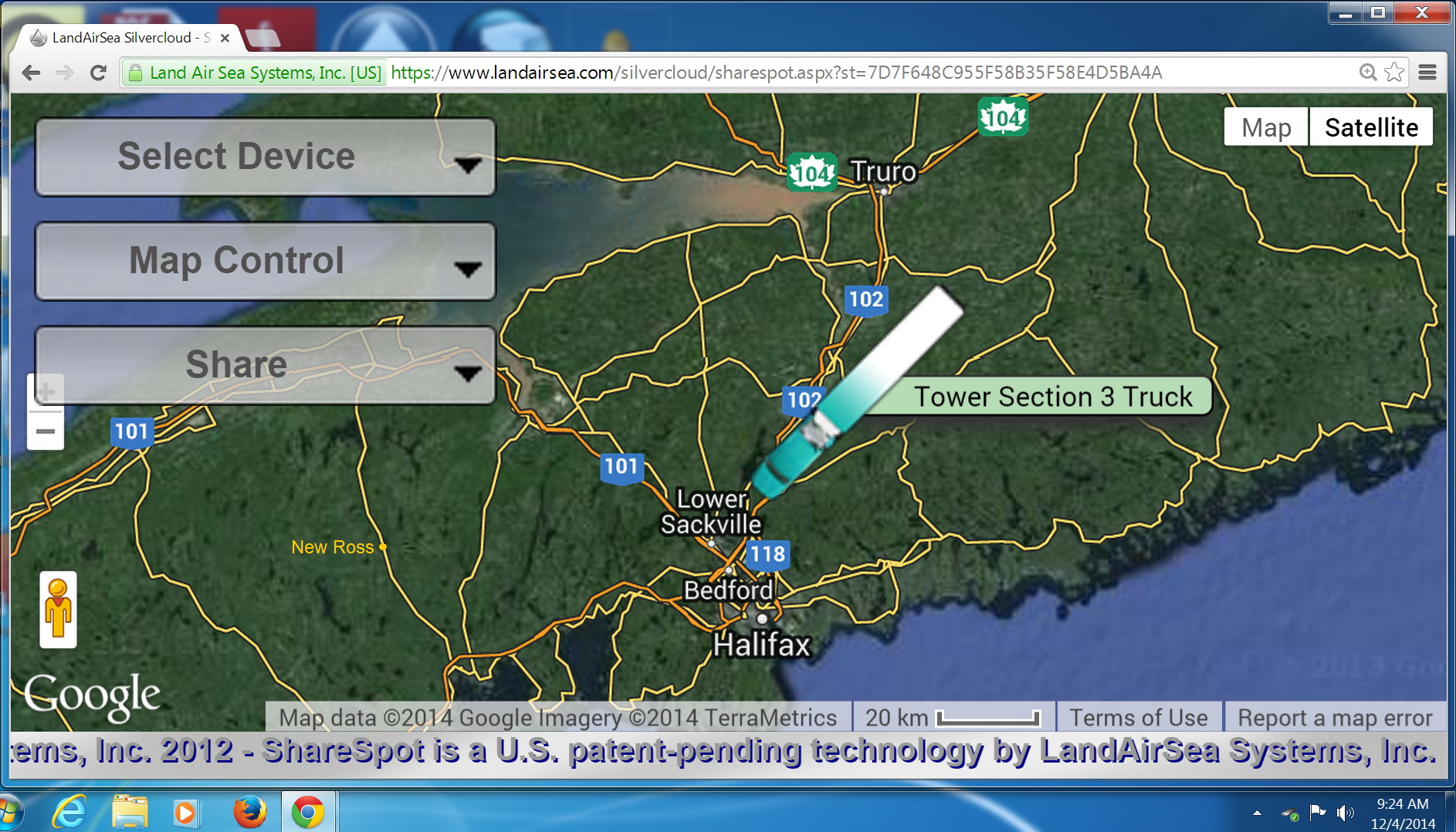Click the Truro city label
The image size is (1456, 832).
(883, 171)
